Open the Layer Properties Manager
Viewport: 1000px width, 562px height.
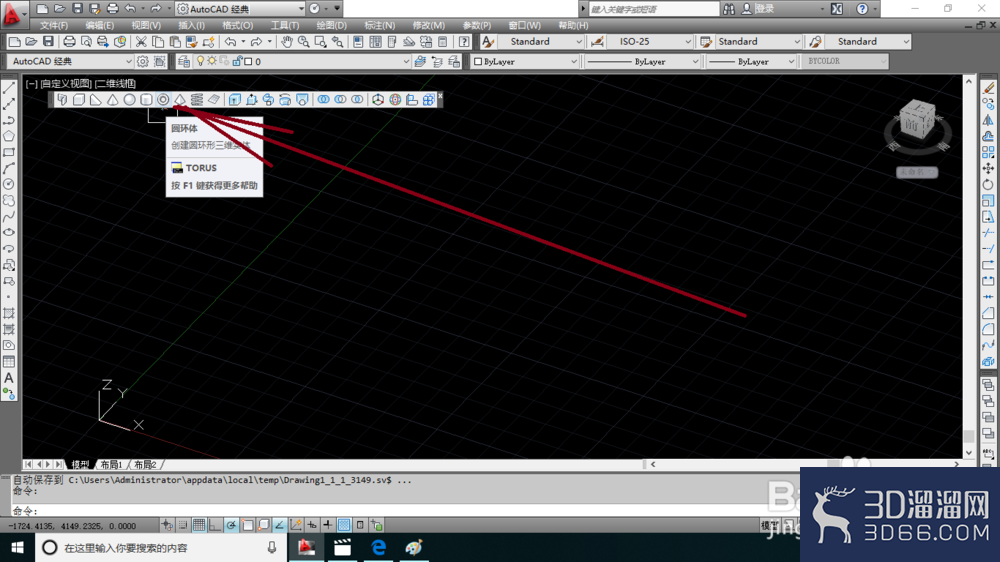[x=184, y=61]
